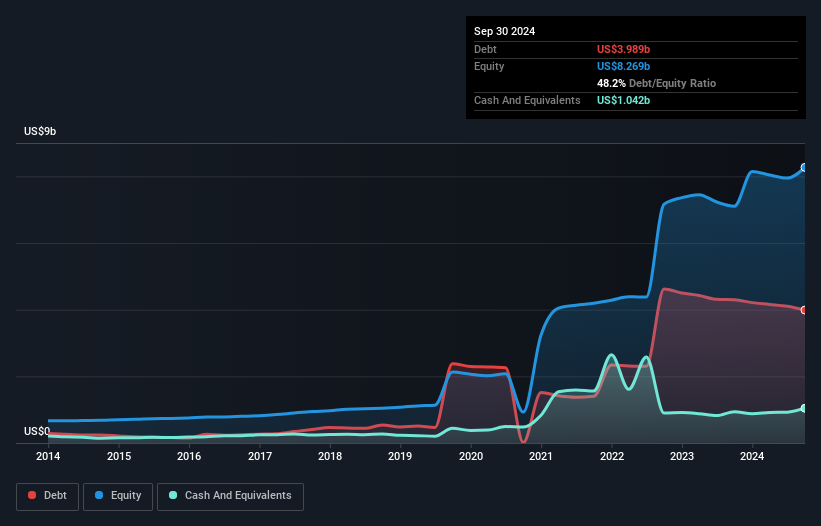
Task: Click the 2022 x-axis label
Action: [612, 456]
